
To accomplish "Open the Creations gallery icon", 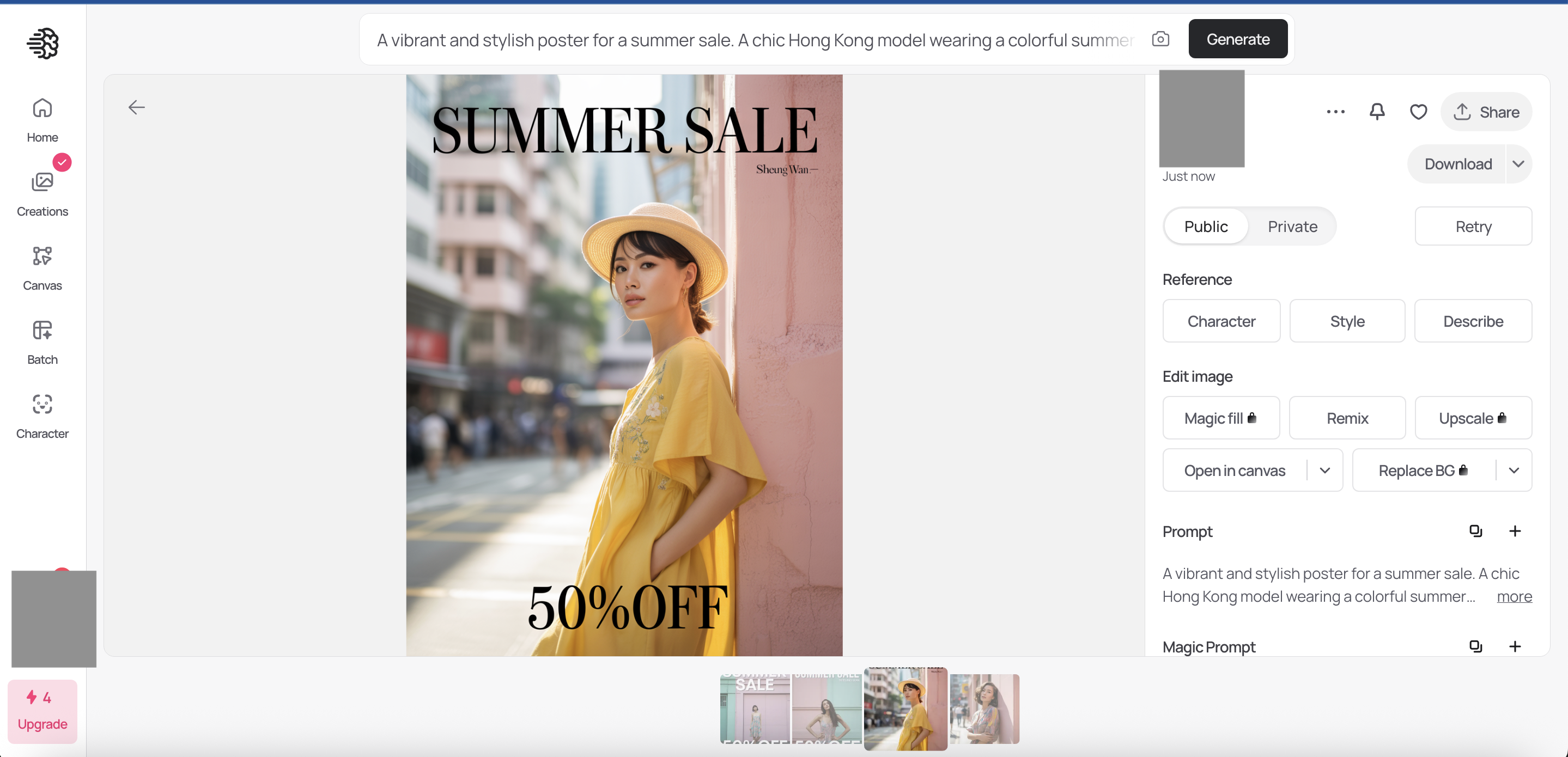I will click(x=42, y=182).
